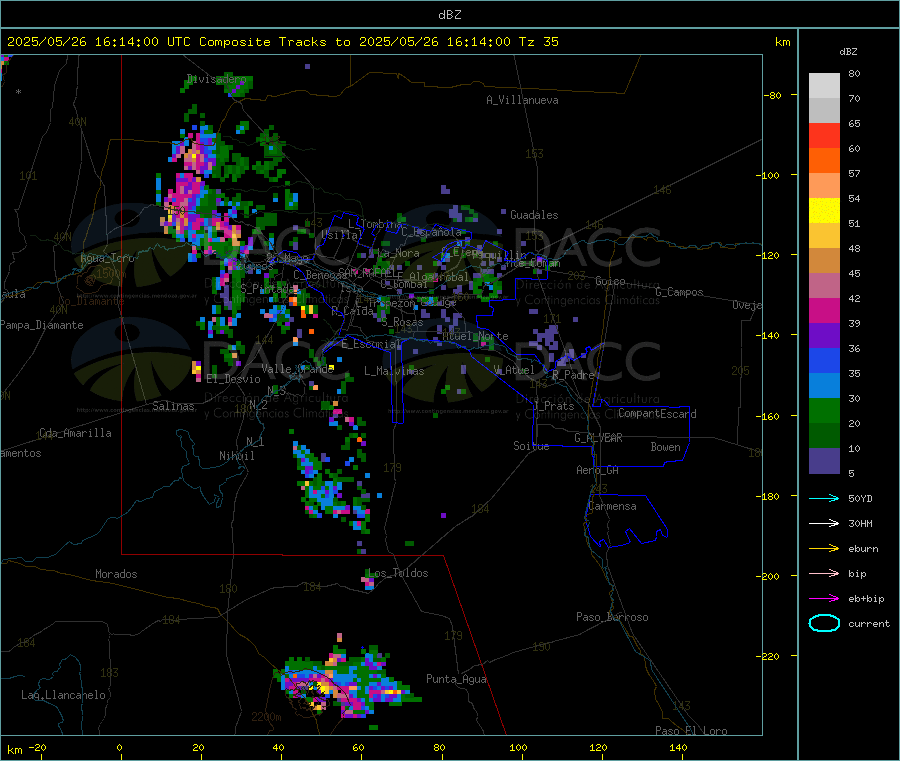
Task: Click the Bowen location label
Action: point(665,447)
